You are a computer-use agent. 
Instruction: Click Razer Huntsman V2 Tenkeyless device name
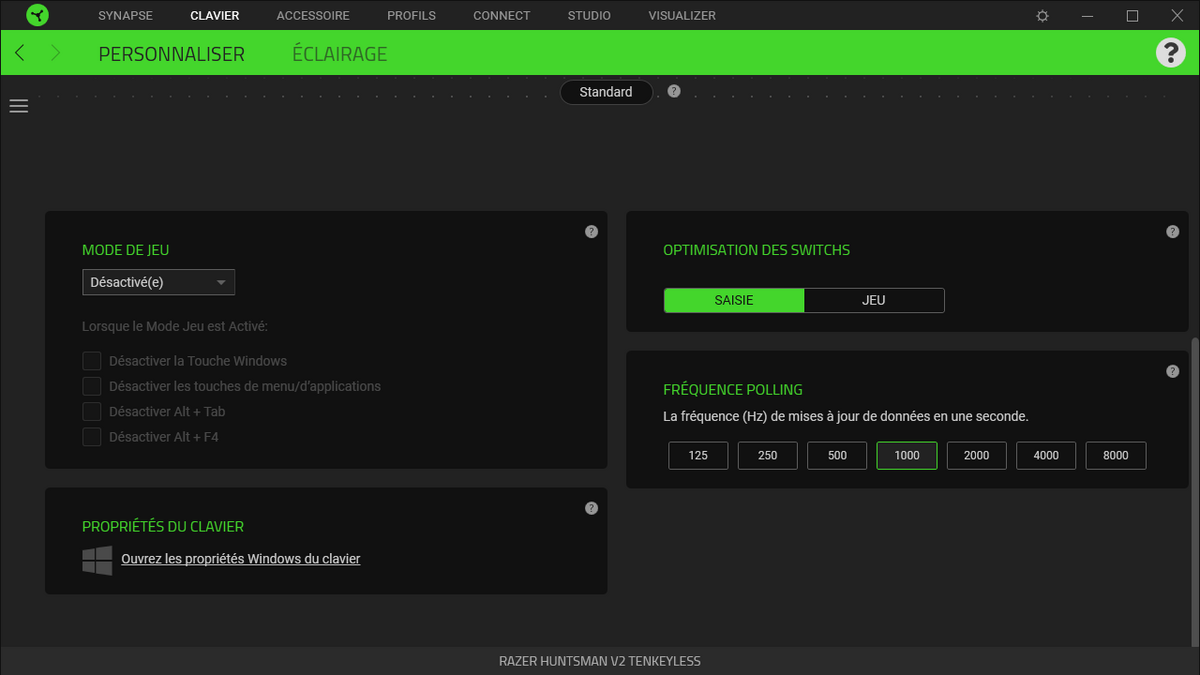point(600,661)
